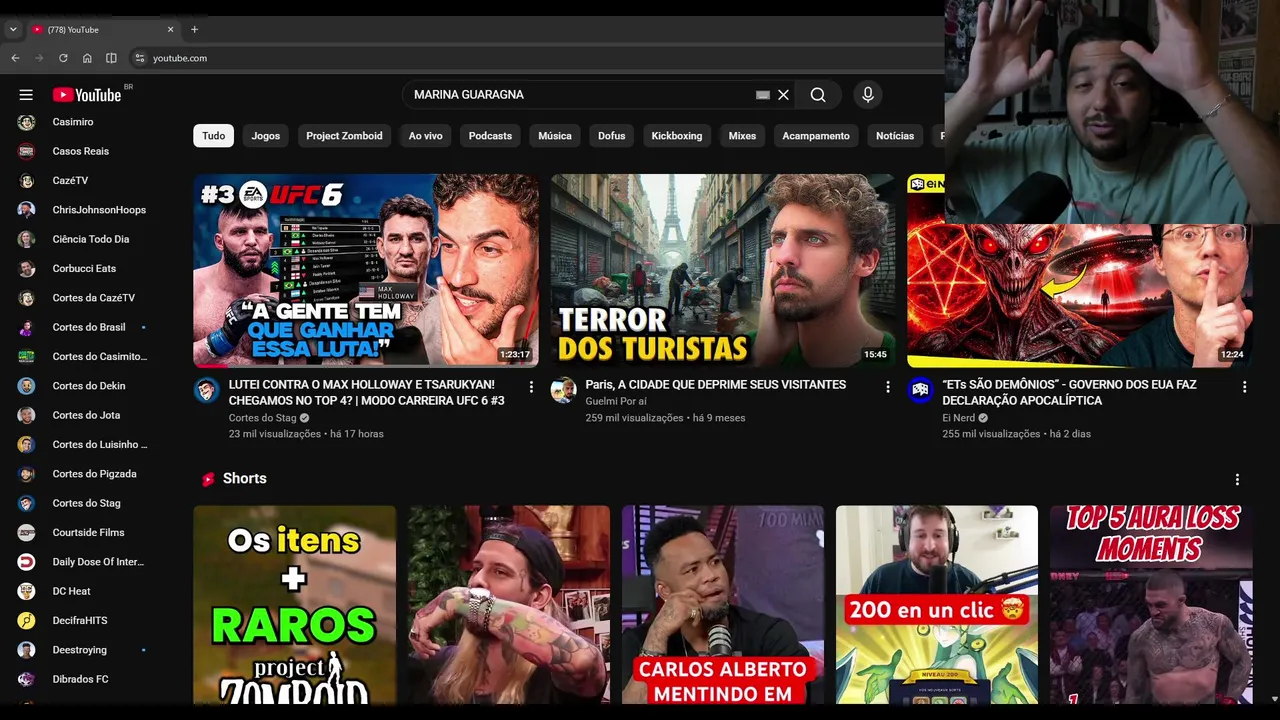Click the Ei Nerd channel name under video
Viewport: 1280px width, 720px height.
click(x=958, y=418)
